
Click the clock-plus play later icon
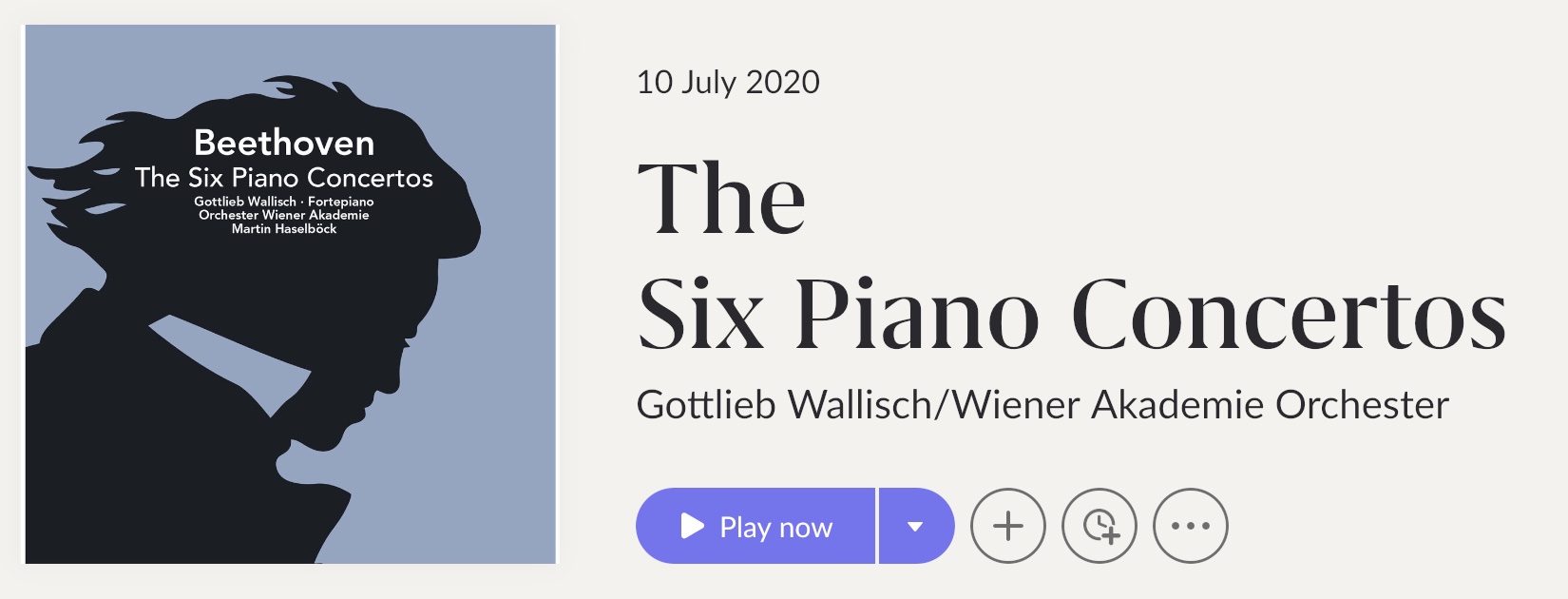1100,526
